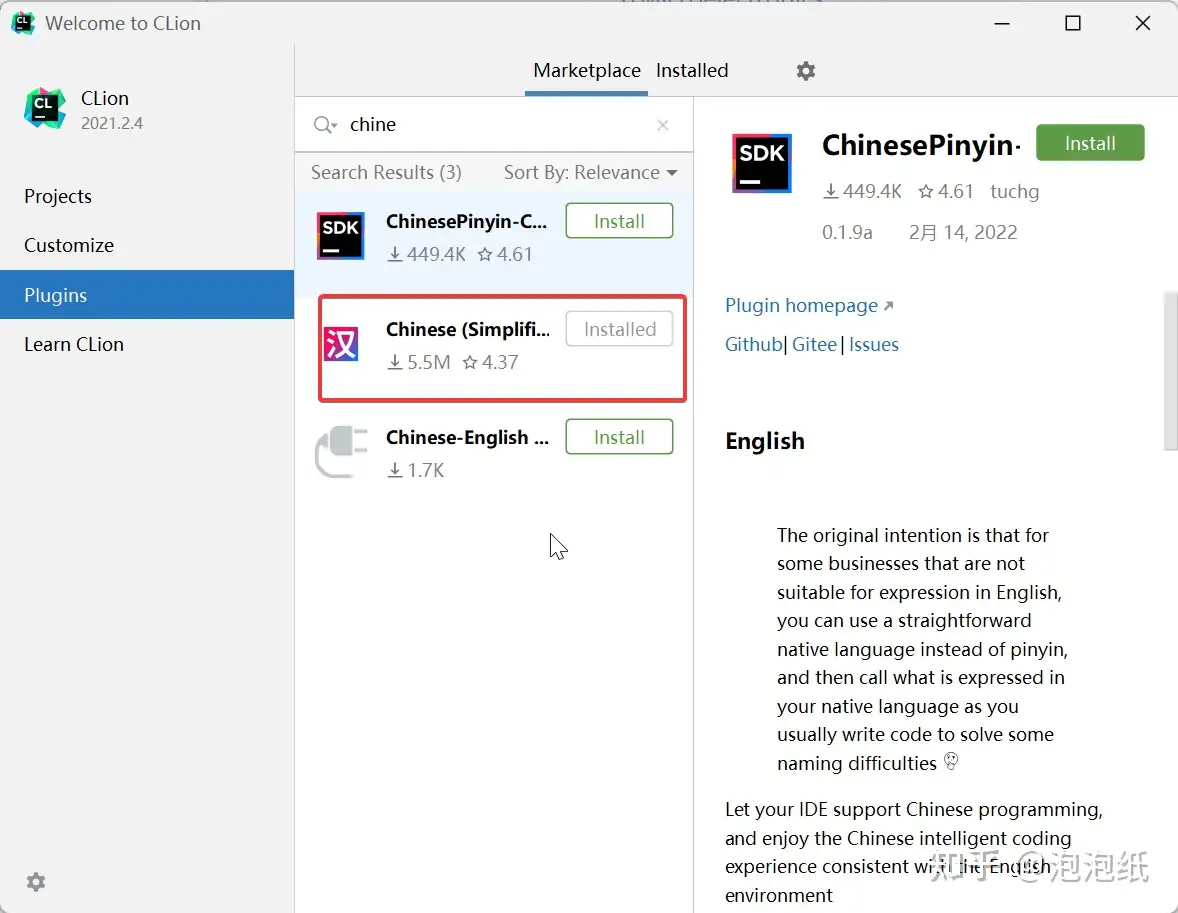Click the search magnifier options icon
The image size is (1178, 913).
(x=325, y=125)
